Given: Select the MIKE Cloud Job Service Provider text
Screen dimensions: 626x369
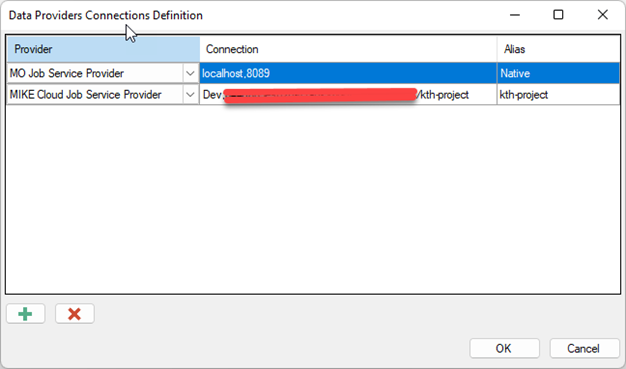Looking at the screenshot, I should coord(86,95).
